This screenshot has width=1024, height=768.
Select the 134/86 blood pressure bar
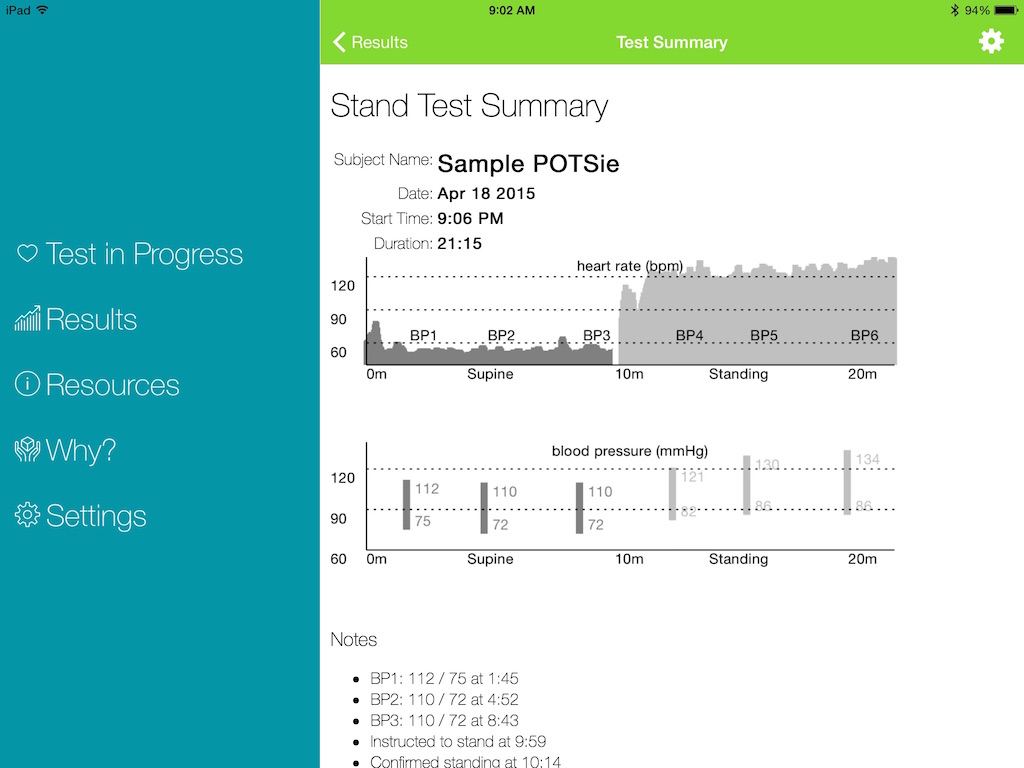(847, 482)
